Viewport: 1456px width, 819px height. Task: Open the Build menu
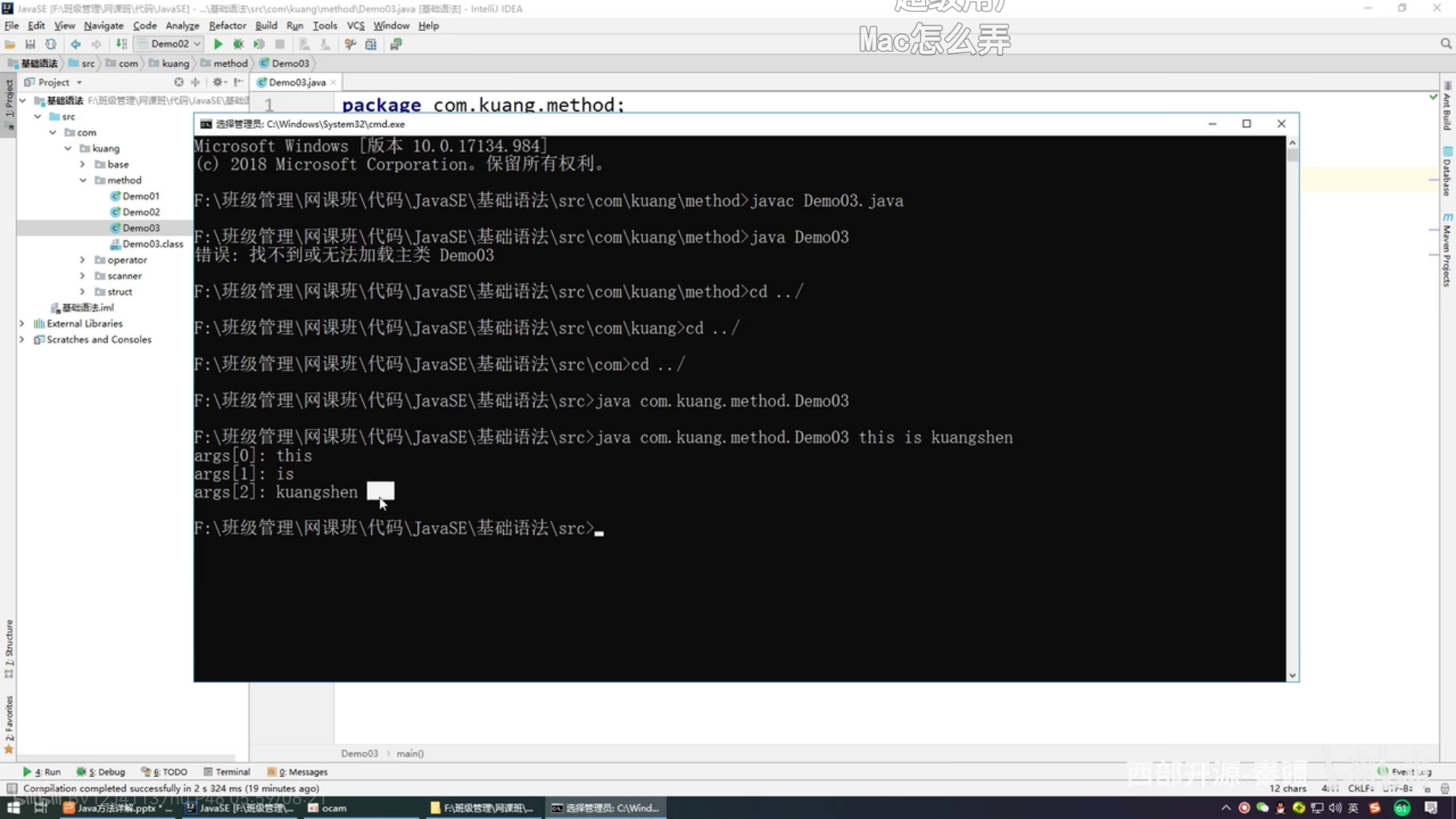click(x=266, y=25)
